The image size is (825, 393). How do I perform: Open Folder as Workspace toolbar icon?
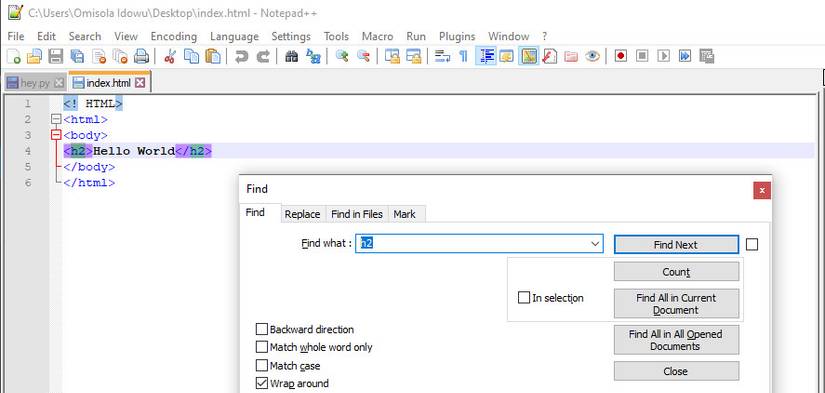tap(571, 56)
